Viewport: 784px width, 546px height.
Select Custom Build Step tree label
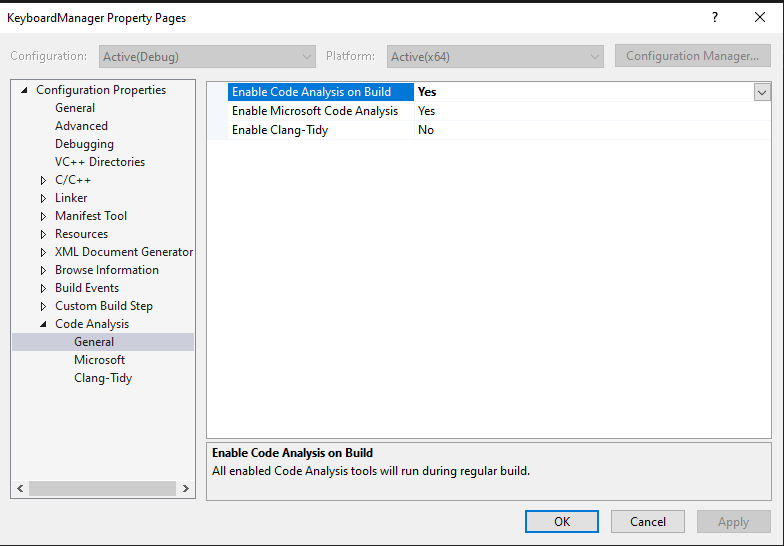pos(104,306)
